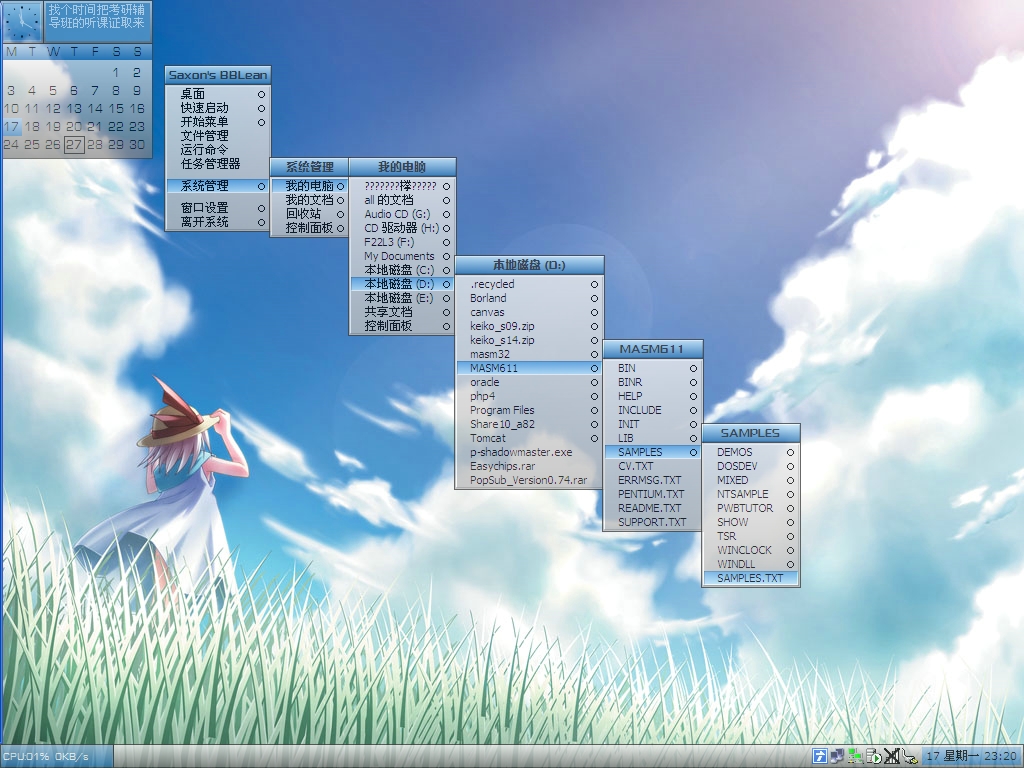Click the green network computers tray icon
This screenshot has width=1024, height=768.
pyautogui.click(x=856, y=756)
